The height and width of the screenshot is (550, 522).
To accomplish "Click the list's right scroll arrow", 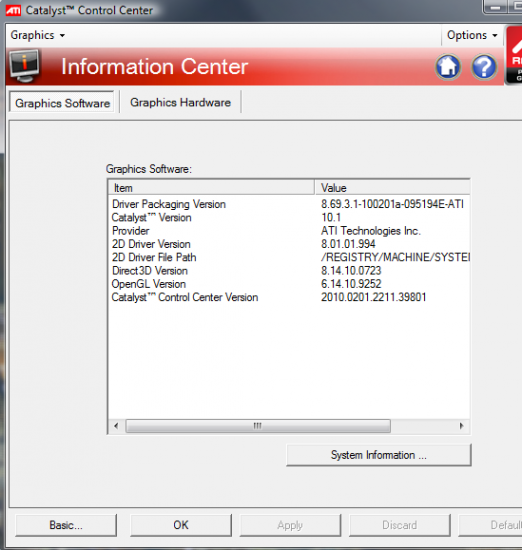I will tap(461, 426).
